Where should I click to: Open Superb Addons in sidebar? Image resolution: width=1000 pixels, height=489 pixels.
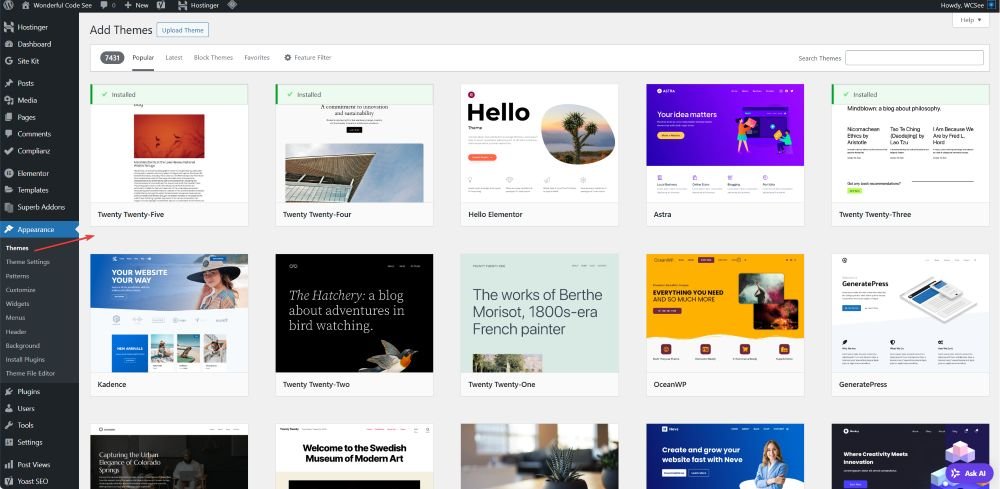click(x=39, y=207)
